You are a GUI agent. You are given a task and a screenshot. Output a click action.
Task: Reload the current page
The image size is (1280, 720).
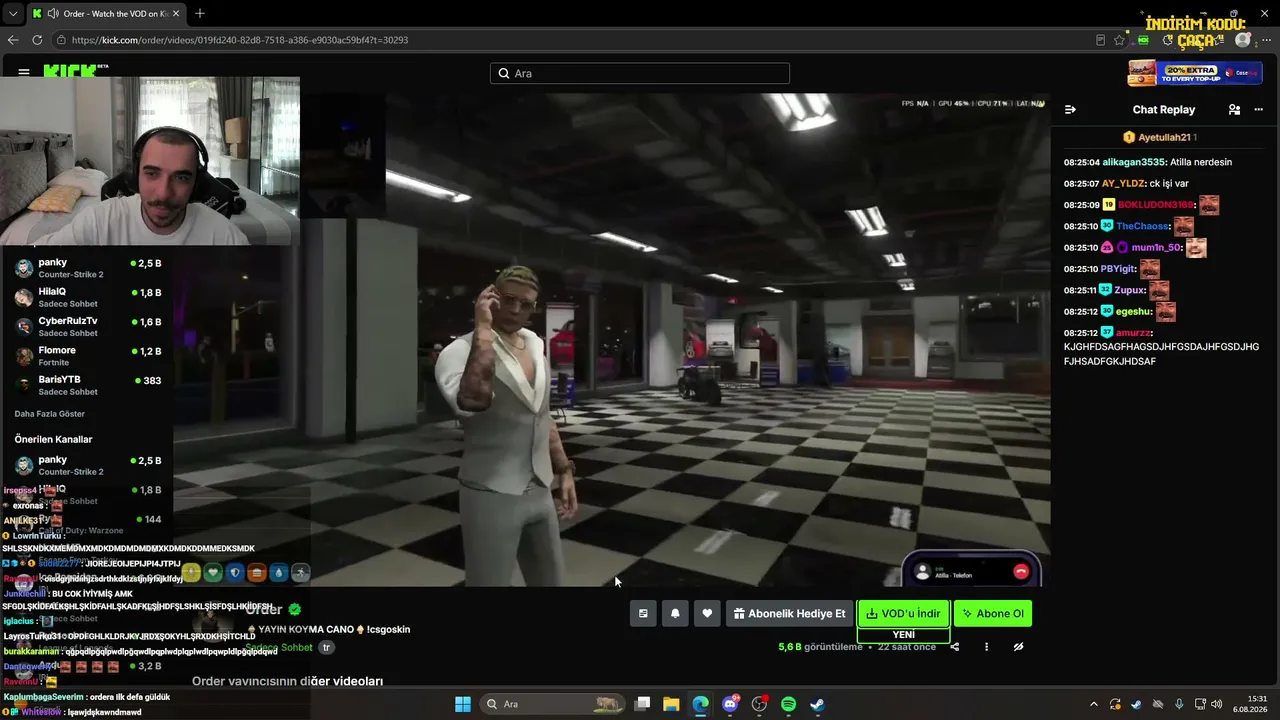(37, 40)
